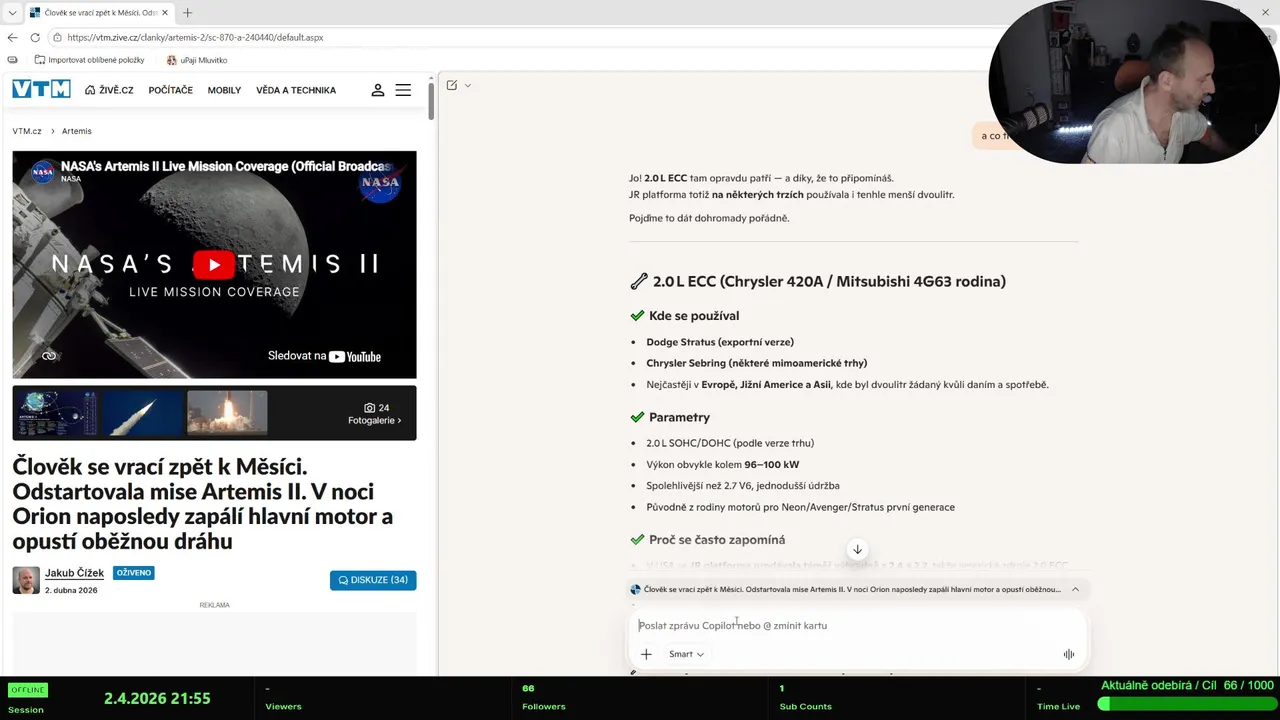Open the rocket launch gallery thumbnail
The height and width of the screenshot is (720, 1280).
(x=227, y=412)
